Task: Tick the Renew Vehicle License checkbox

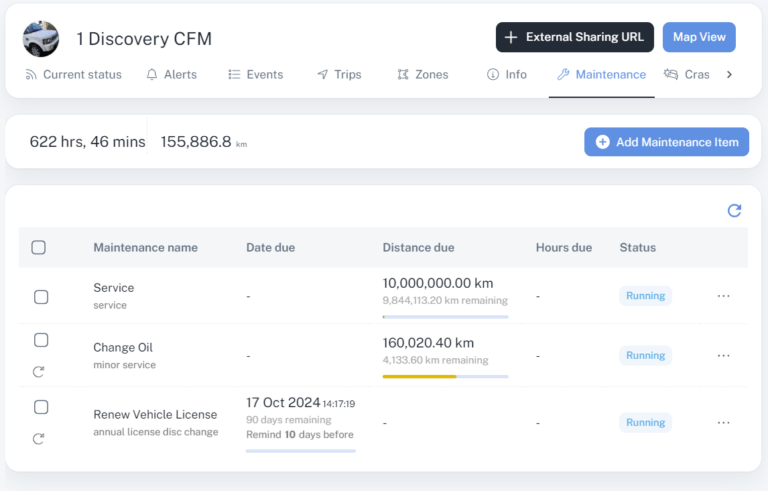Action: 41,407
